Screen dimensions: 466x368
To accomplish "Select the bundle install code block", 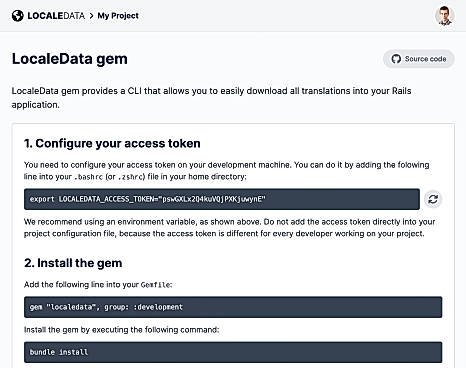I will pyautogui.click(x=233, y=352).
